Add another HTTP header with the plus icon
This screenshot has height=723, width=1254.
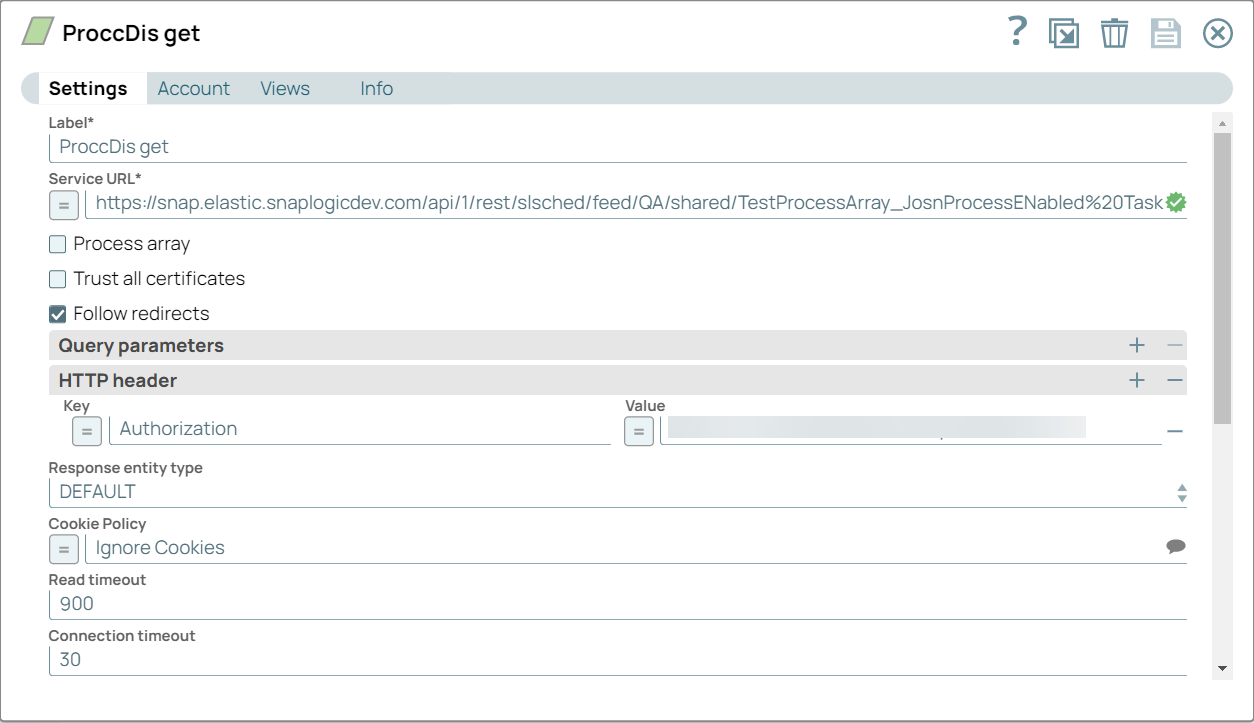coord(1137,380)
